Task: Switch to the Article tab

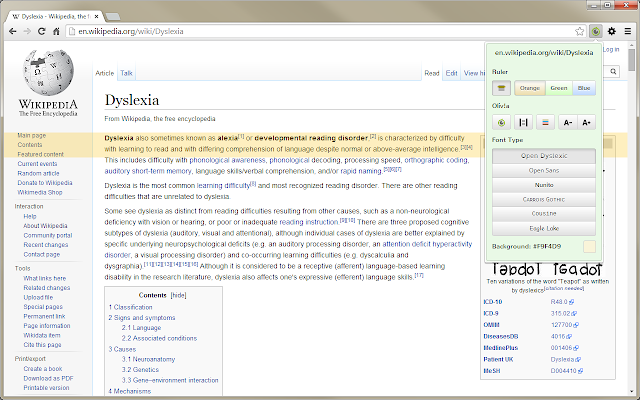Action: pyautogui.click(x=104, y=73)
